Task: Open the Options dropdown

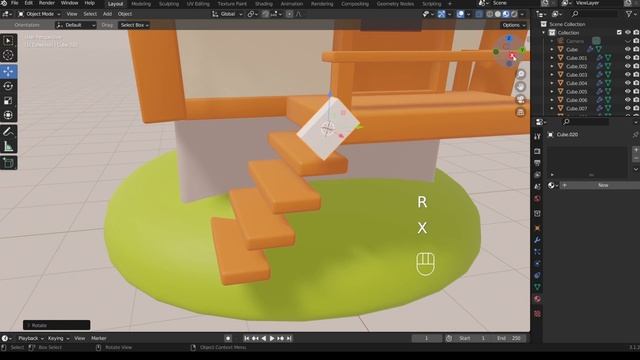Action: (513, 25)
